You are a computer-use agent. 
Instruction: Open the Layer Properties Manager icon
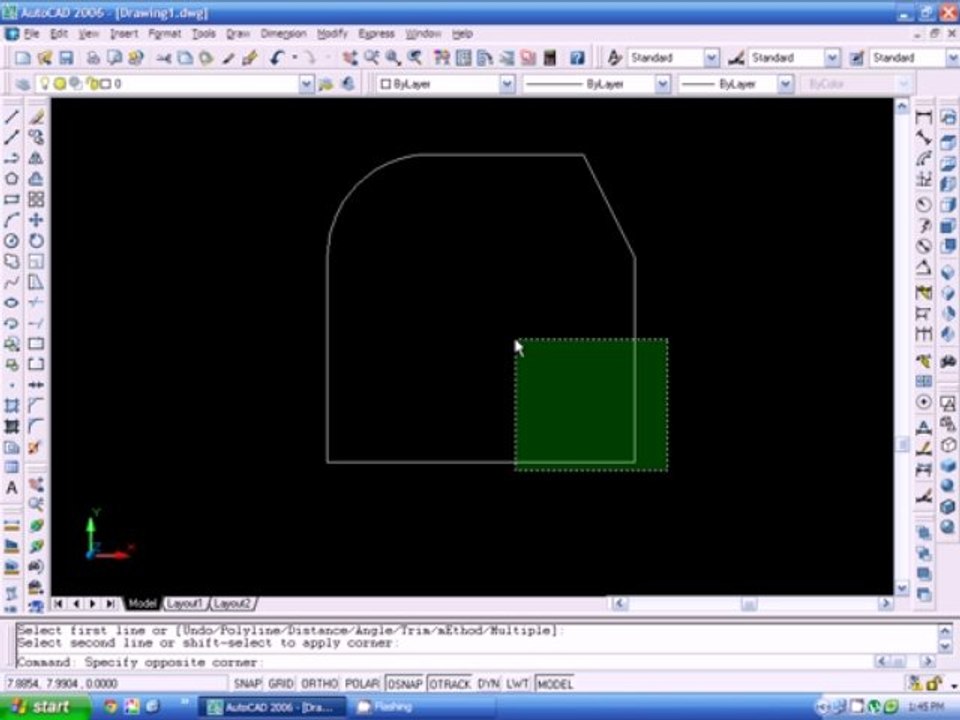(x=23, y=84)
